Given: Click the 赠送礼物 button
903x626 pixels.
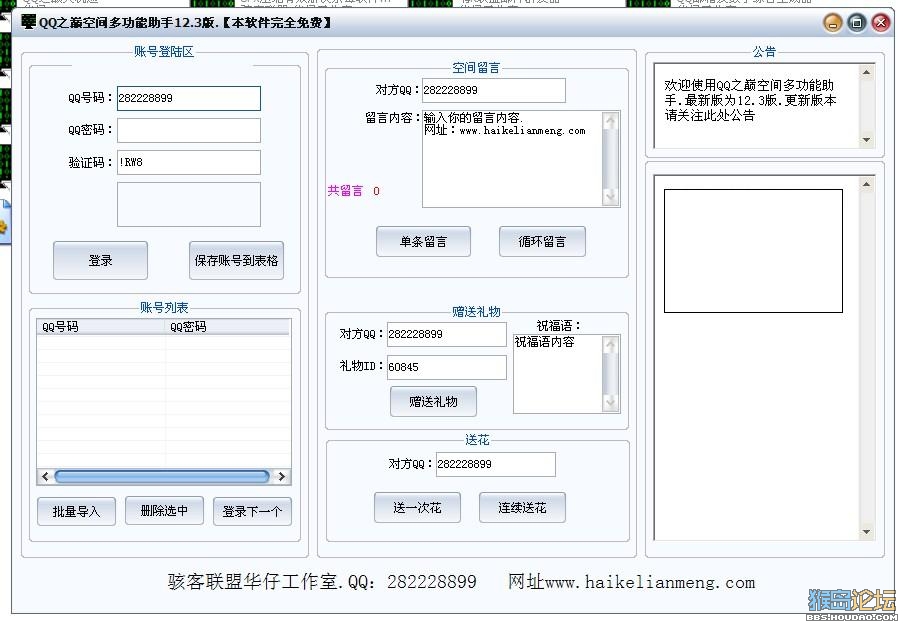Looking at the screenshot, I should pyautogui.click(x=433, y=401).
